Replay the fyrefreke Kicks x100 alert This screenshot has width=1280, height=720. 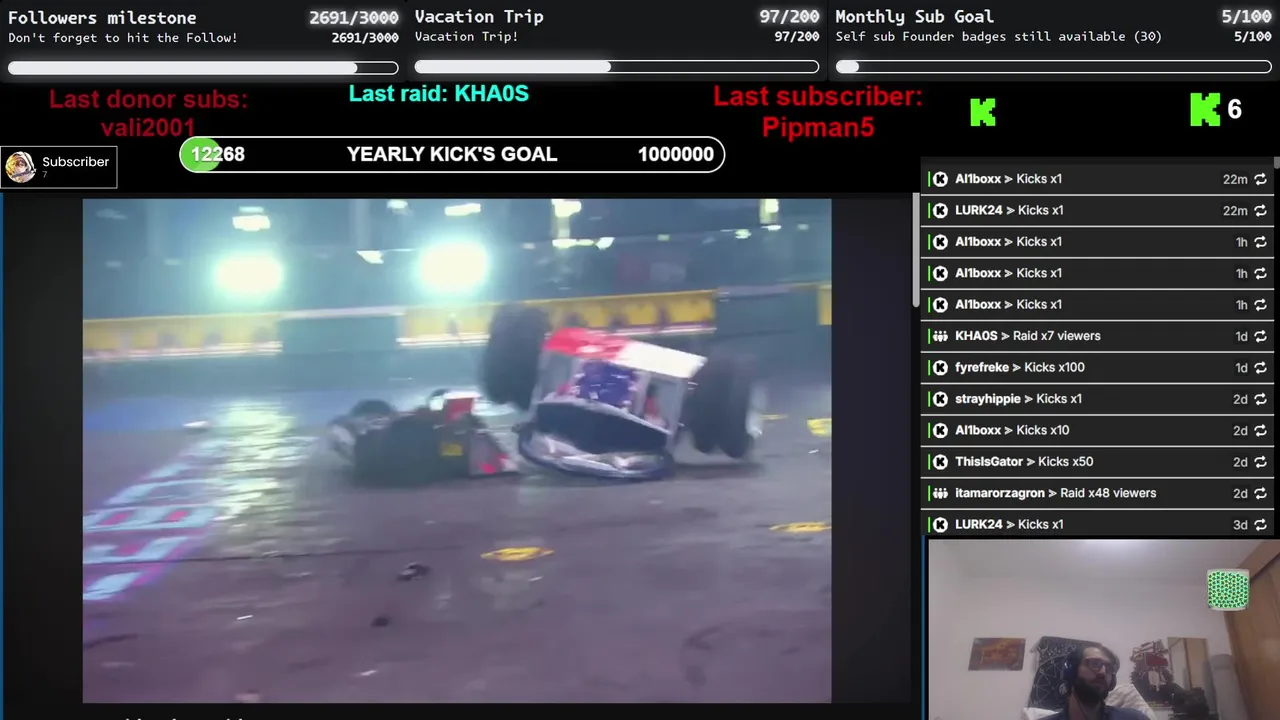[1260, 367]
